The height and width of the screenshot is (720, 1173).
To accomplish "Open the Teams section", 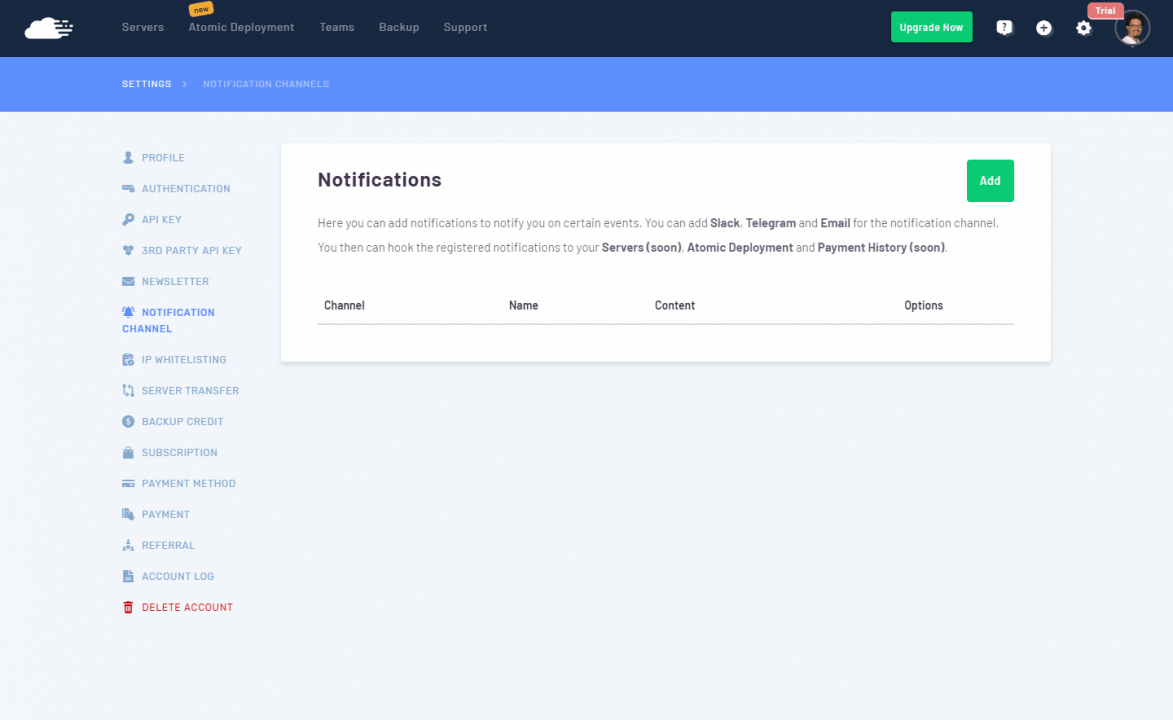I will coord(336,27).
